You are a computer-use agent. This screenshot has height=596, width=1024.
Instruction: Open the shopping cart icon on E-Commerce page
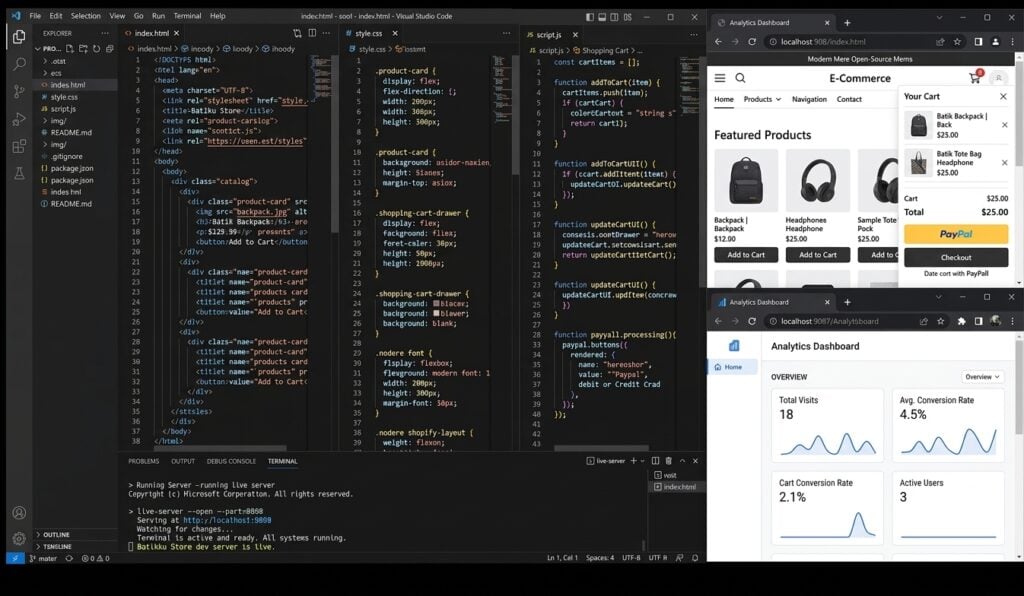pos(975,77)
